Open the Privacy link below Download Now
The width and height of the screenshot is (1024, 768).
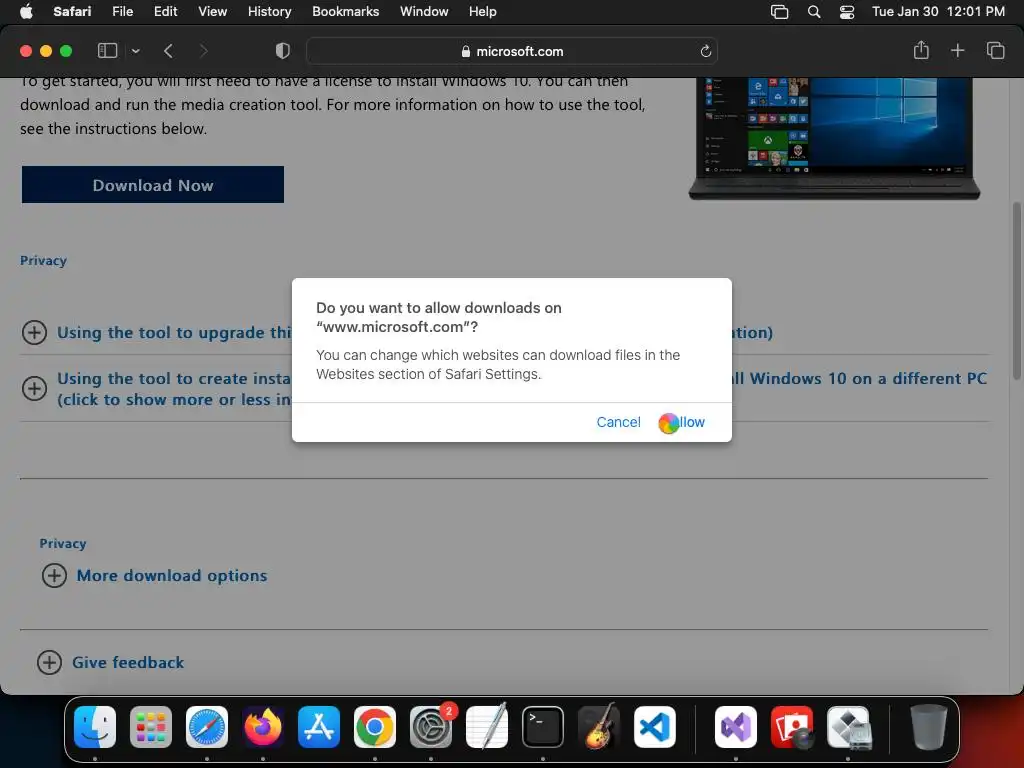[43, 261]
